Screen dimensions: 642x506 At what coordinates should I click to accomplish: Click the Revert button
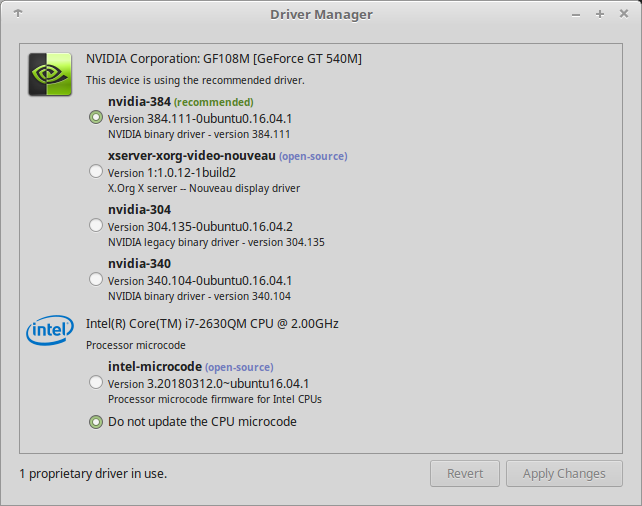pos(465,474)
